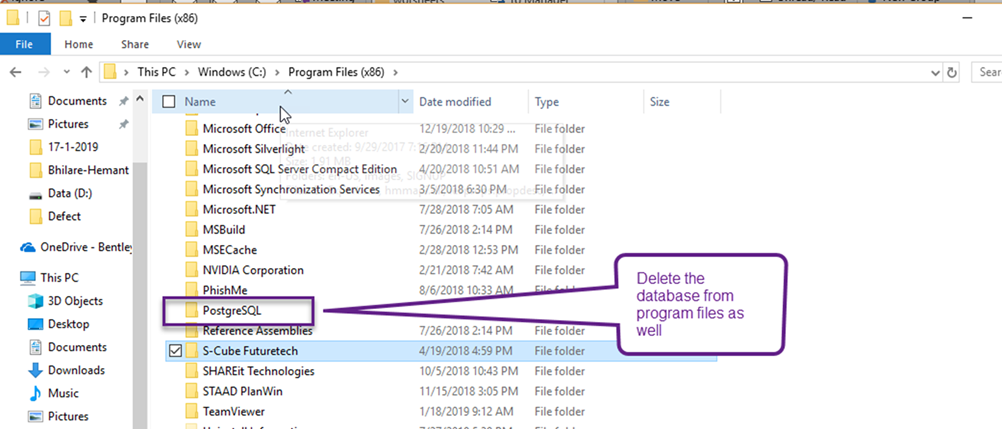
Task: Select the NVIDIA Corporation folder icon
Action: [x=192, y=270]
